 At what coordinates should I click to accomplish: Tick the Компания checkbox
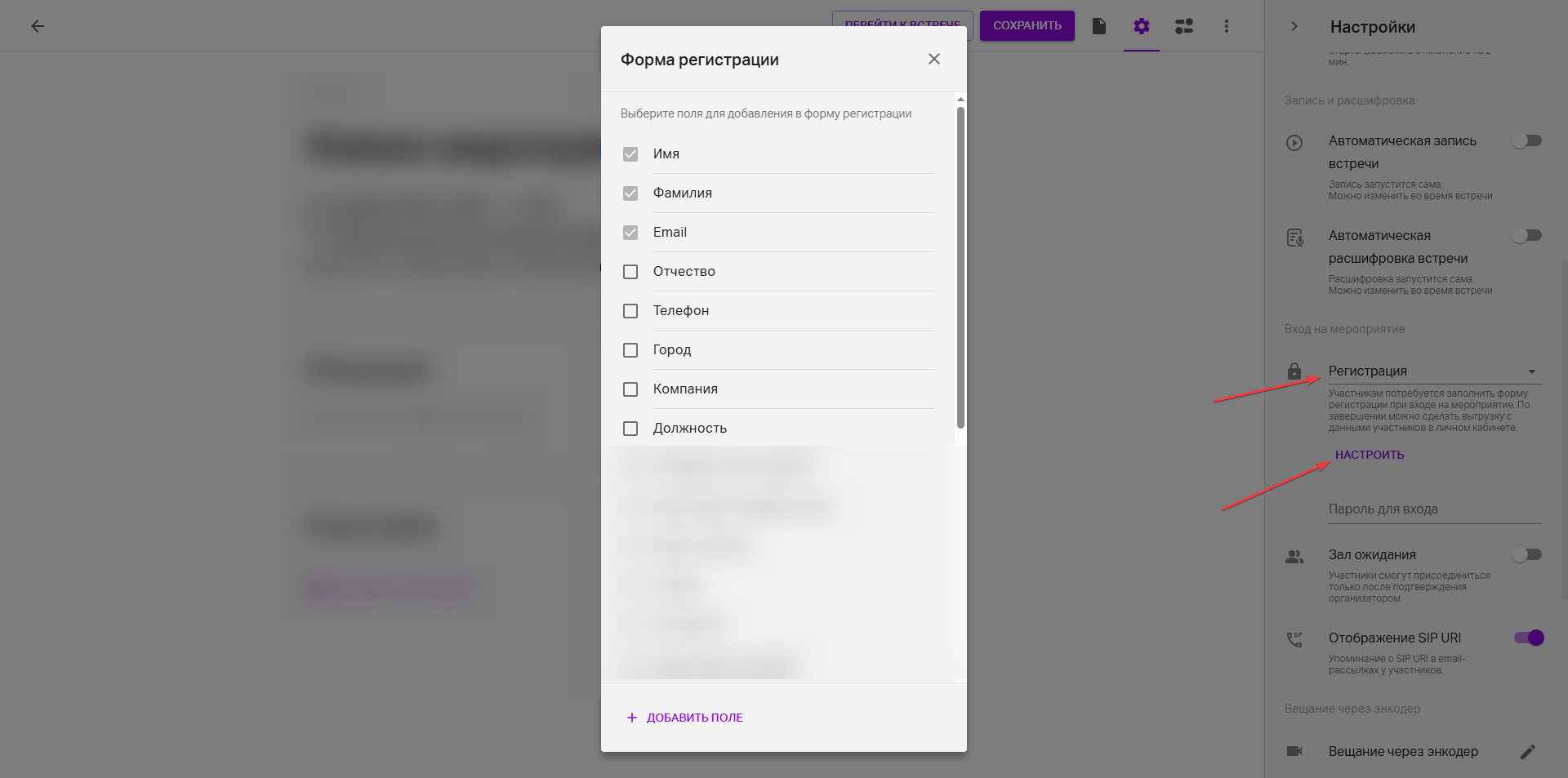pyautogui.click(x=630, y=389)
